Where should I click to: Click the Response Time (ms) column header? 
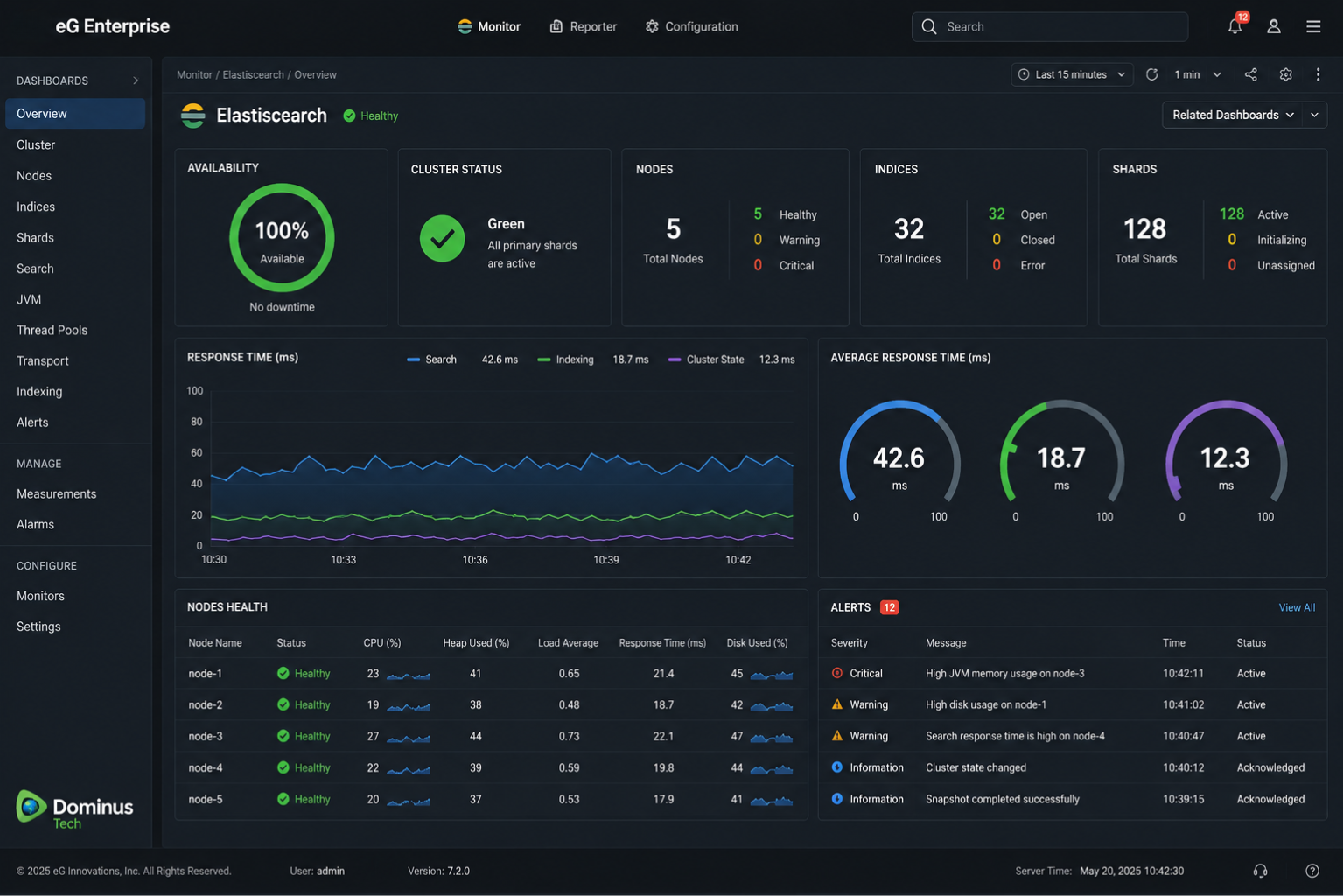click(662, 642)
